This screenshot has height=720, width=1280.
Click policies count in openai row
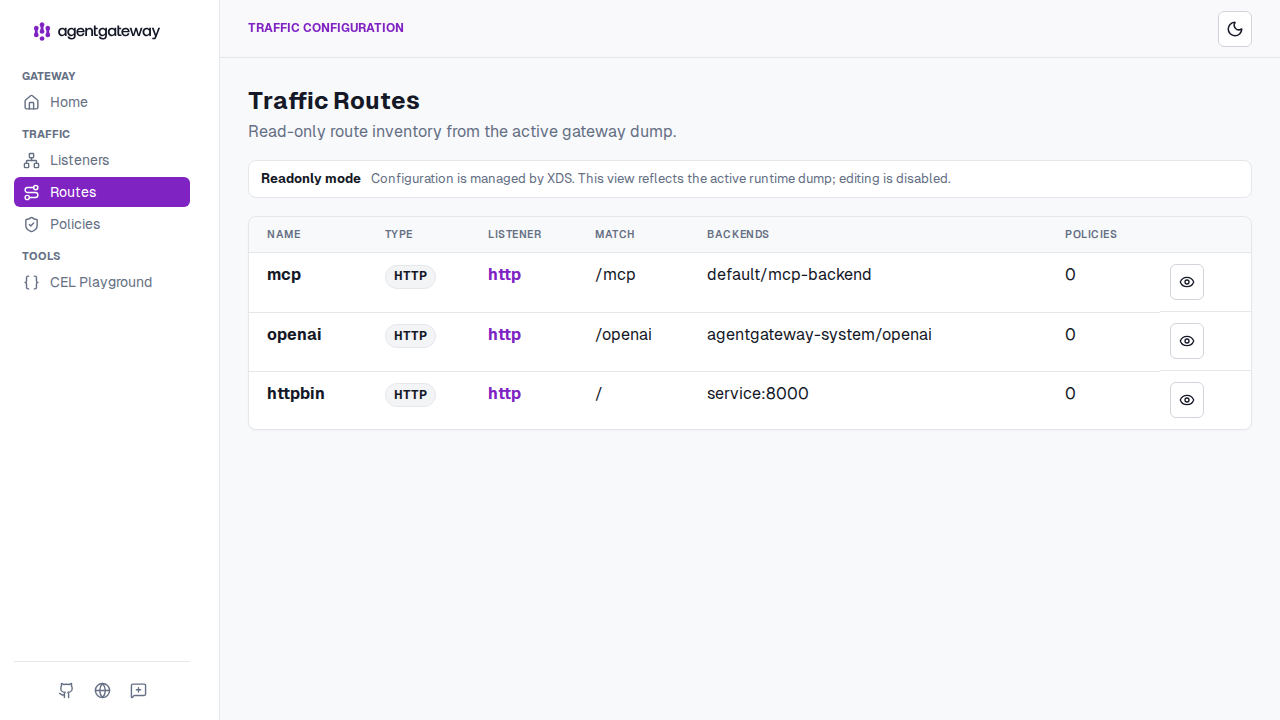pos(1070,335)
